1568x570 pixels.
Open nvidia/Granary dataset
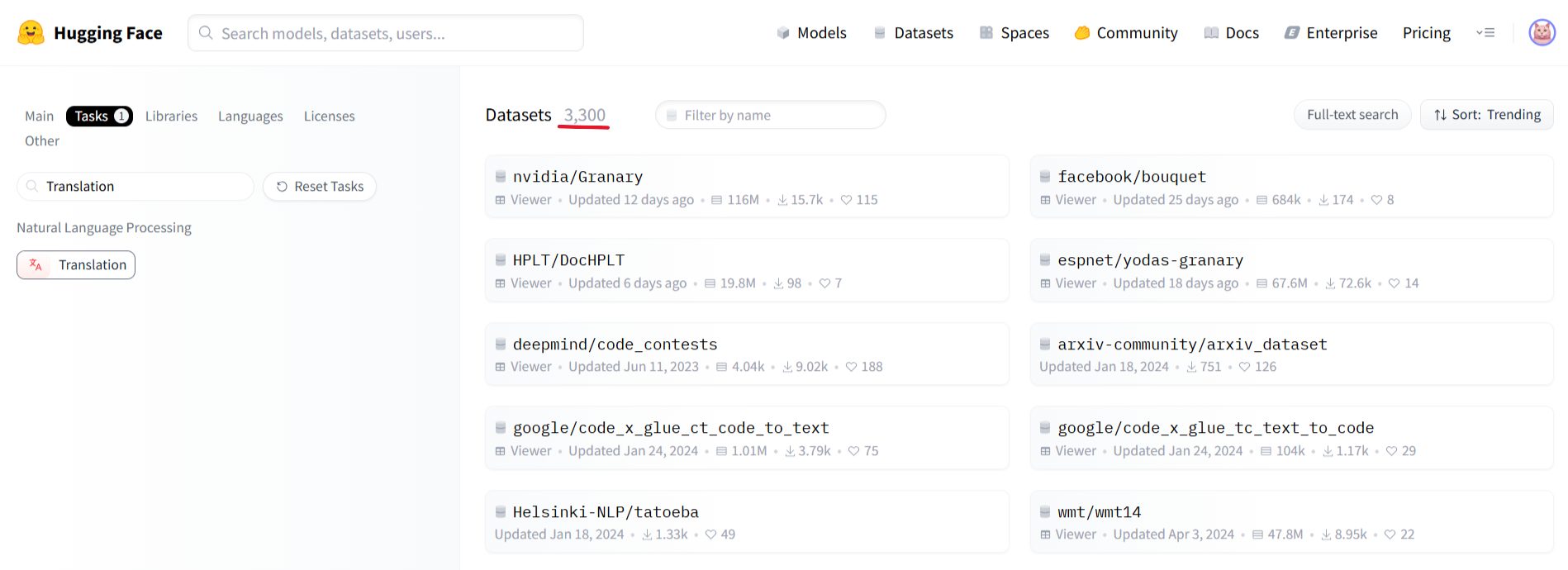click(x=747, y=187)
